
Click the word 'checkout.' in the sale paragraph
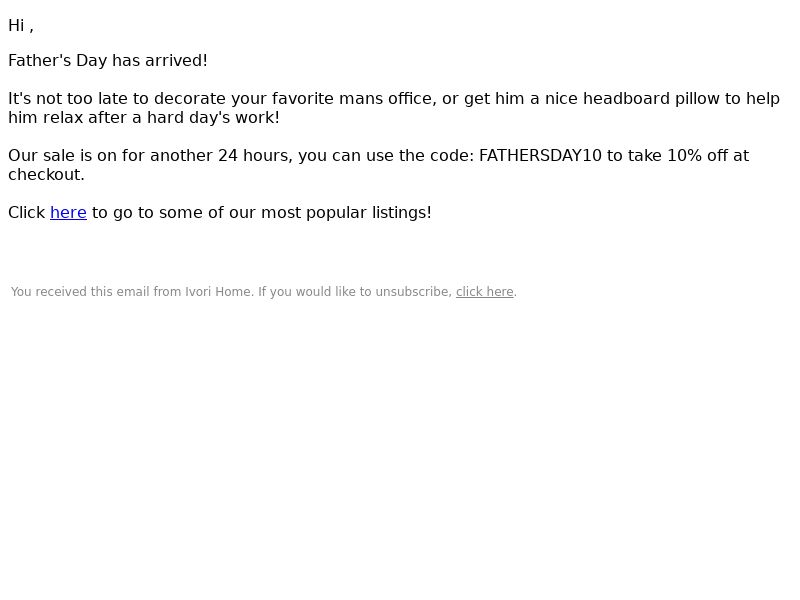point(46,174)
